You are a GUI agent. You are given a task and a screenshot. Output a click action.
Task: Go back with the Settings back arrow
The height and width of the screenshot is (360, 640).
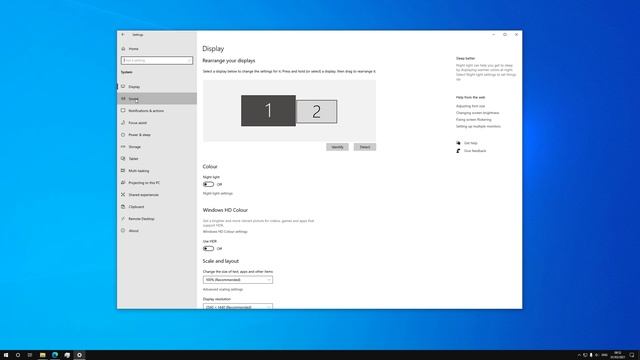pos(123,35)
